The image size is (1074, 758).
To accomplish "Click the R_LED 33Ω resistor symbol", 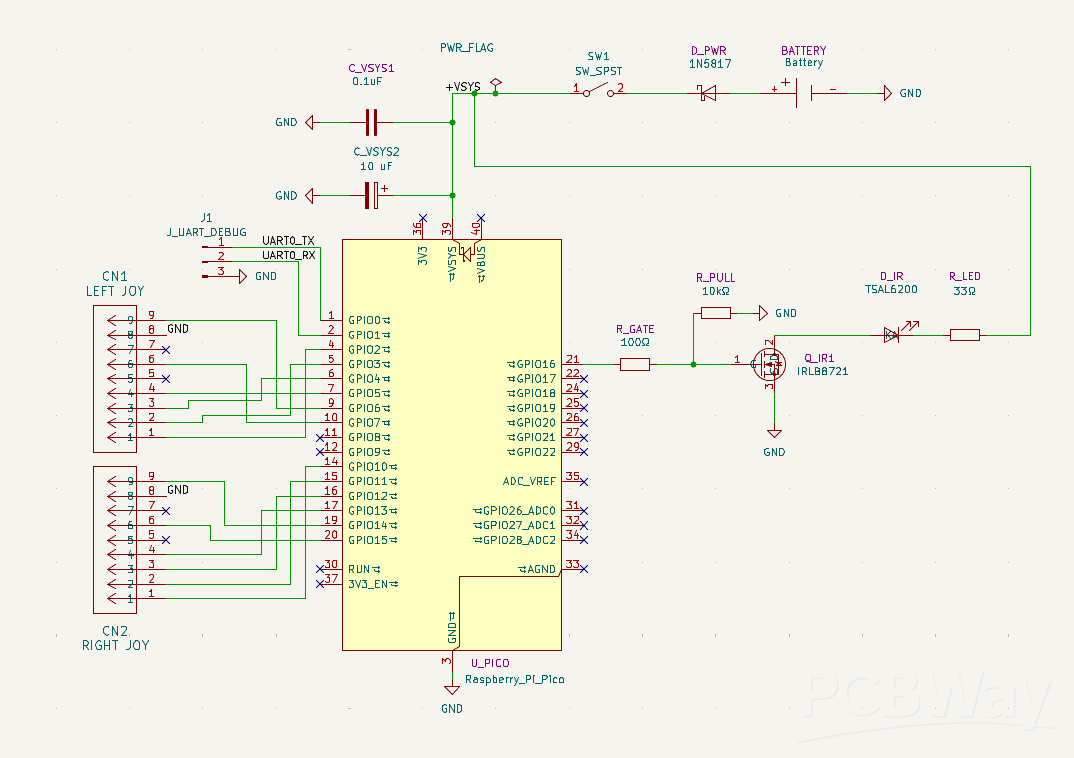I will pos(964,334).
